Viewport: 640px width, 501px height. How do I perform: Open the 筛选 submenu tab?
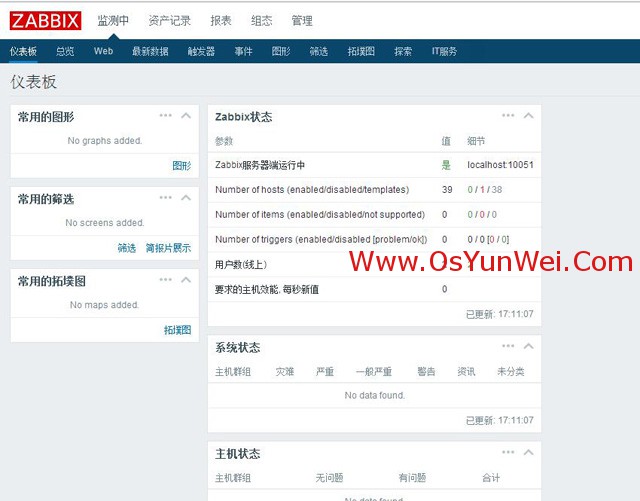pos(319,51)
